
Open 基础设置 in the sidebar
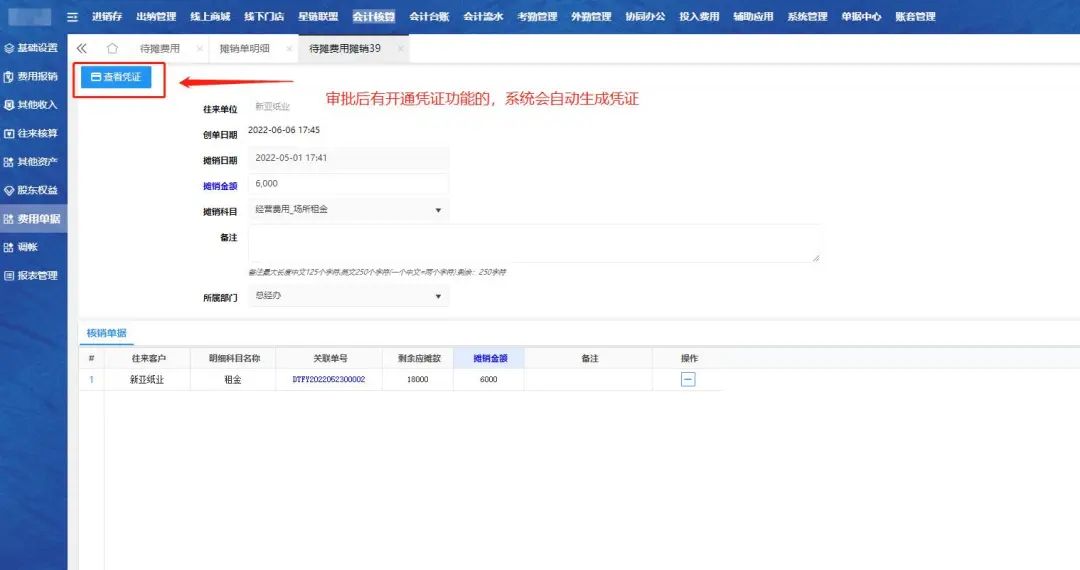(32, 48)
